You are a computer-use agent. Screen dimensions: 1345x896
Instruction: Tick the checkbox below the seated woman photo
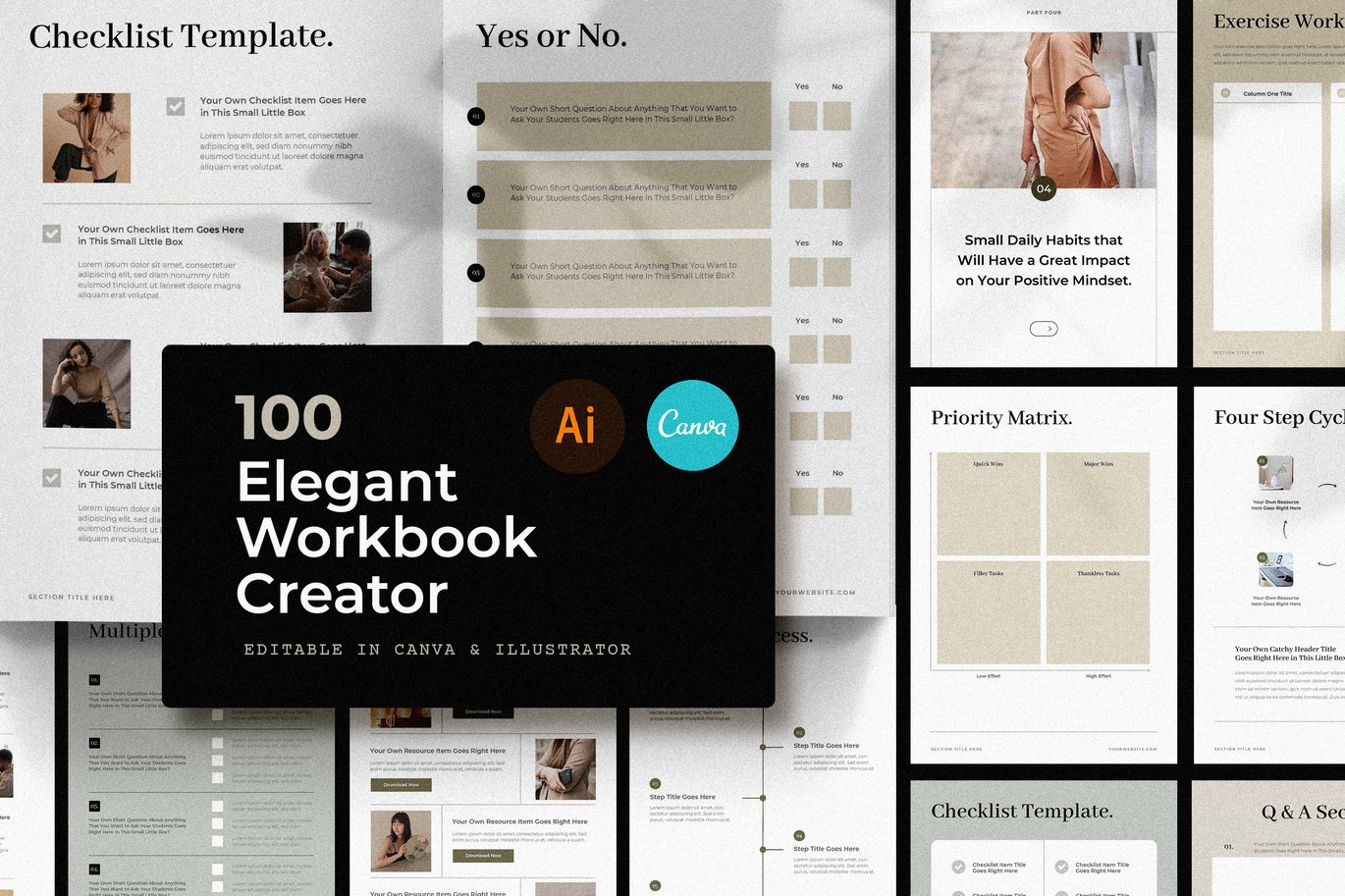coord(52,478)
